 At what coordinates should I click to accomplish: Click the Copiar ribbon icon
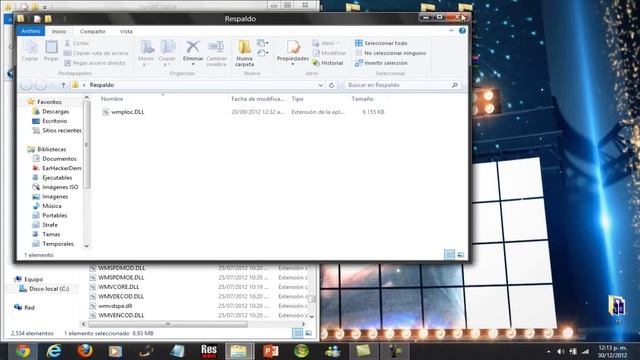(30, 51)
